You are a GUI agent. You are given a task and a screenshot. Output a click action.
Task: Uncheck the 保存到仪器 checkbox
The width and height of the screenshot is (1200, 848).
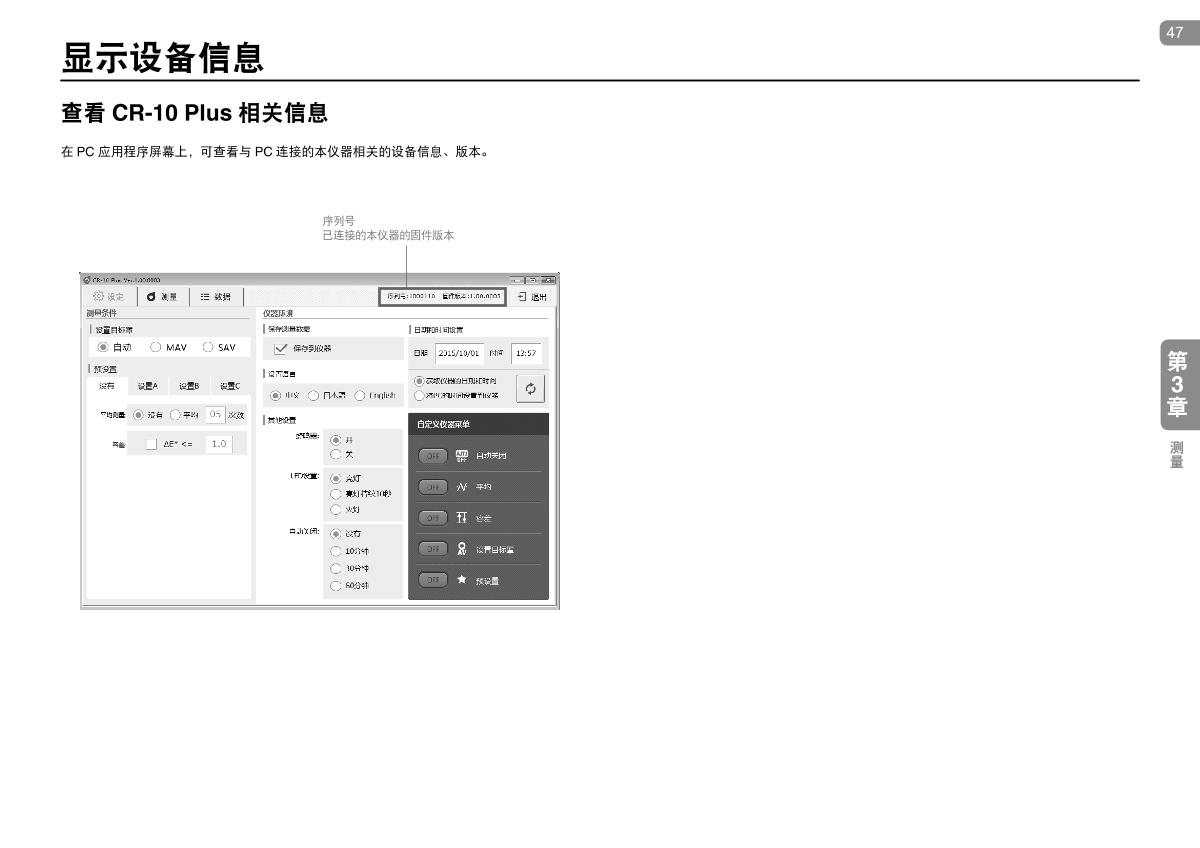[281, 349]
